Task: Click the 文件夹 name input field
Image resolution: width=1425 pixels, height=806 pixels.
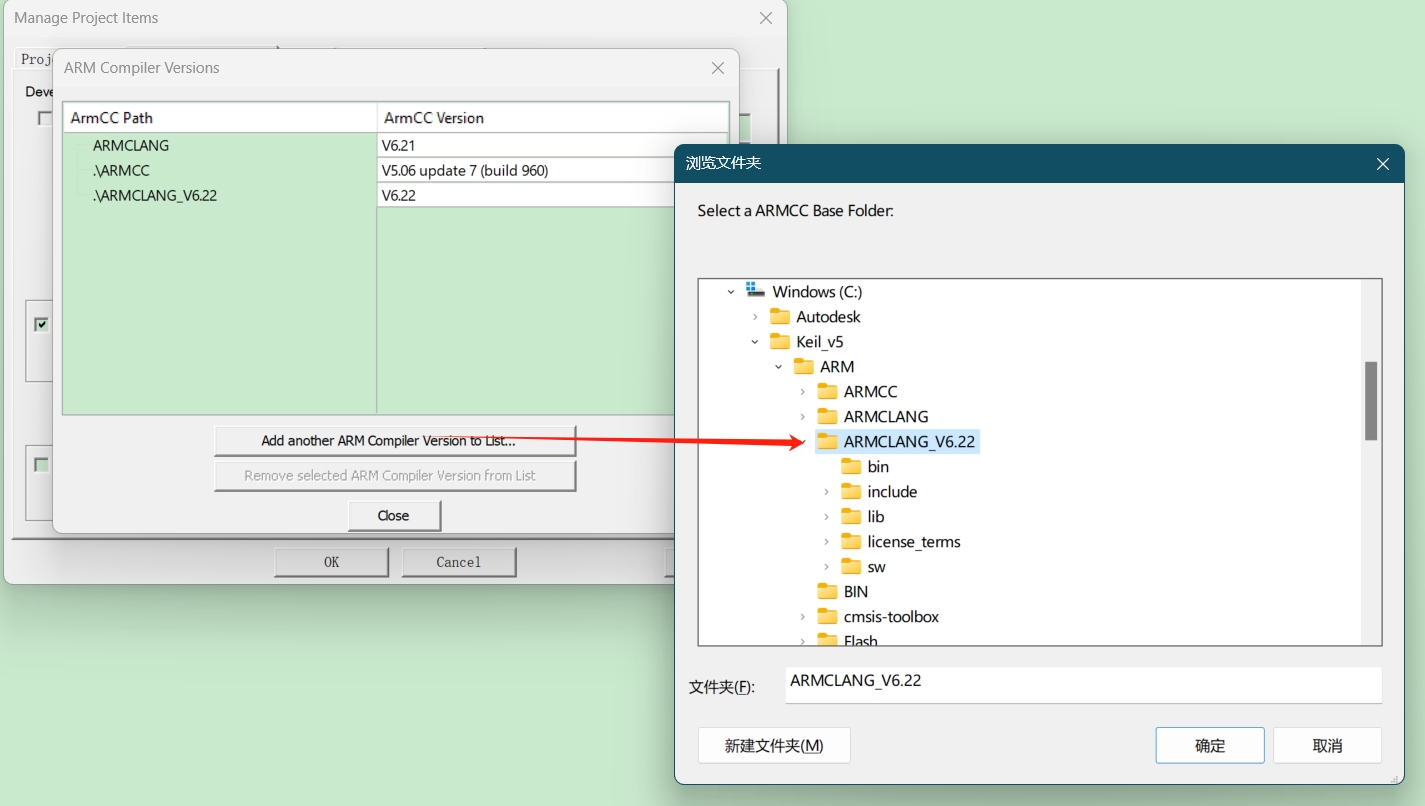Action: click(x=1083, y=686)
